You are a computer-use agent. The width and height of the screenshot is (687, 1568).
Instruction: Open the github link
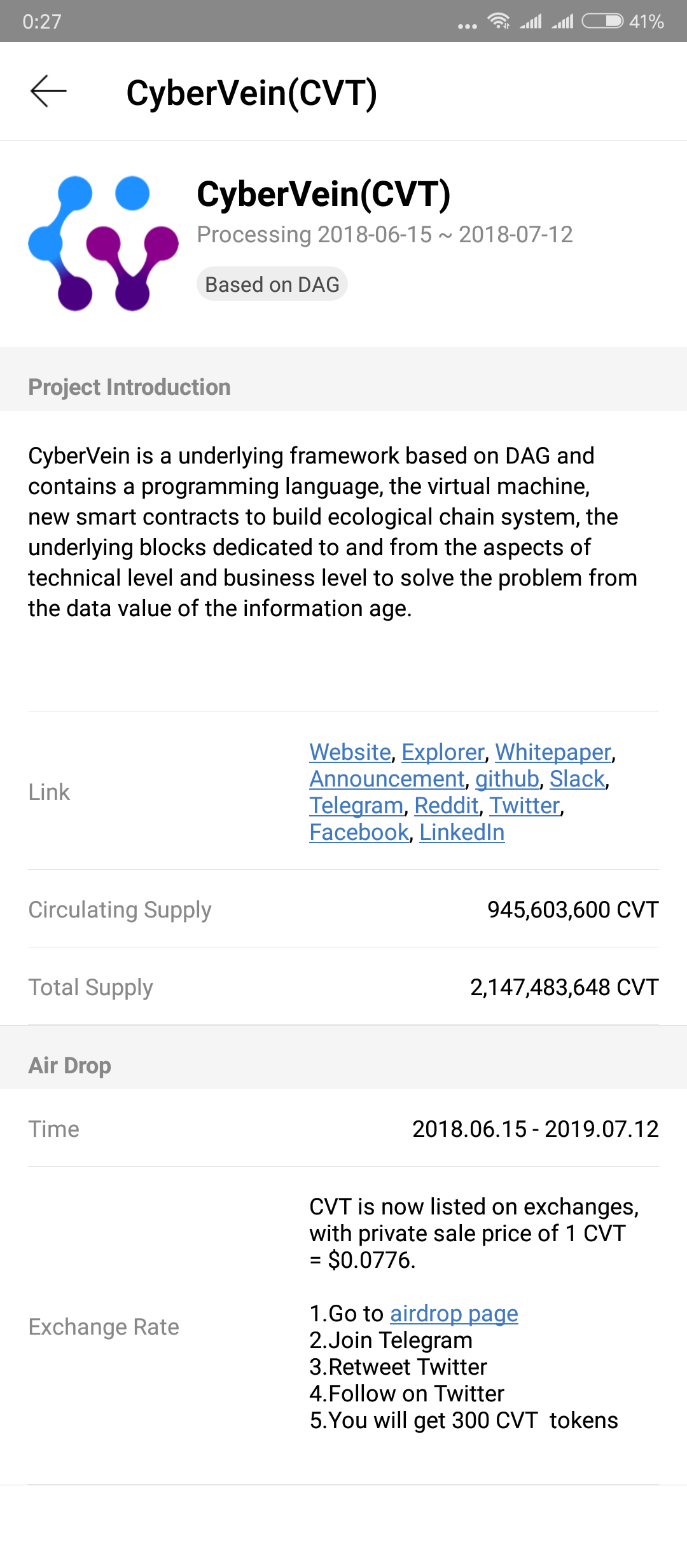(507, 779)
